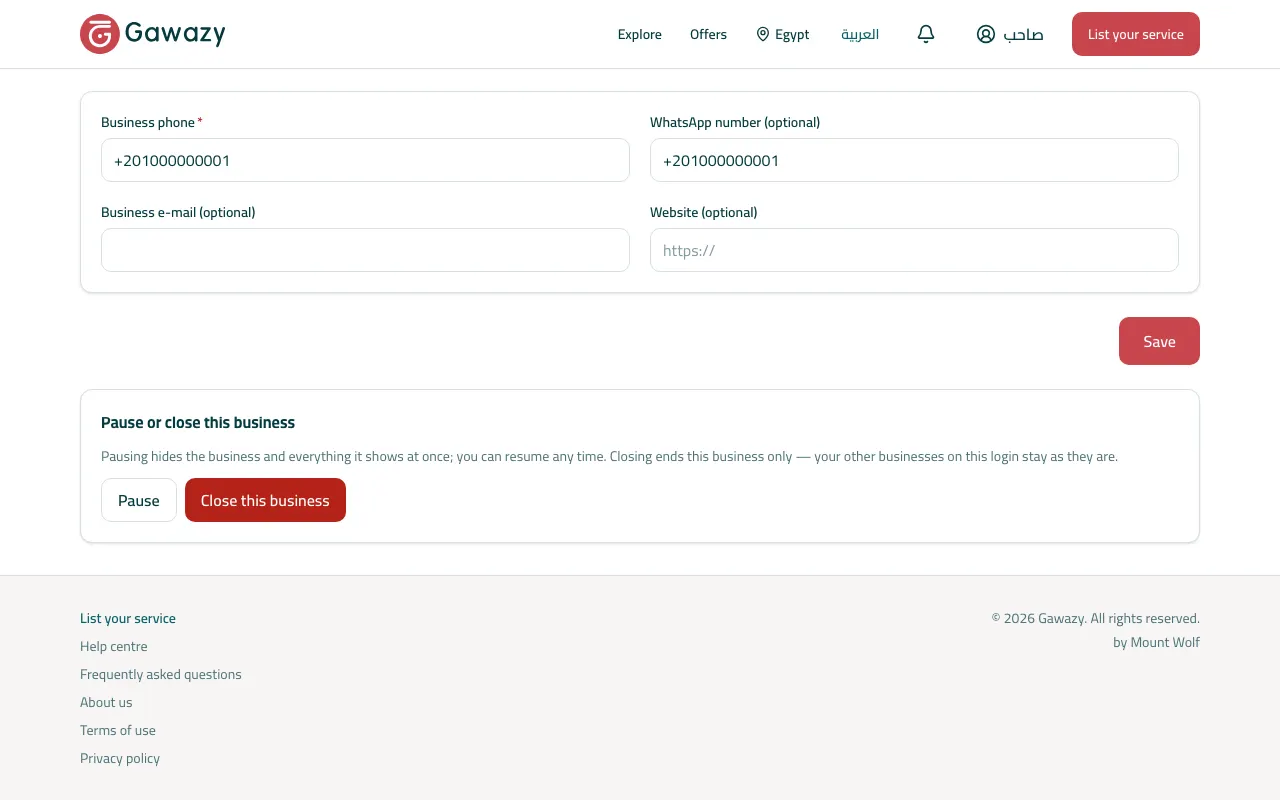Focus the Business phone field

coord(365,160)
